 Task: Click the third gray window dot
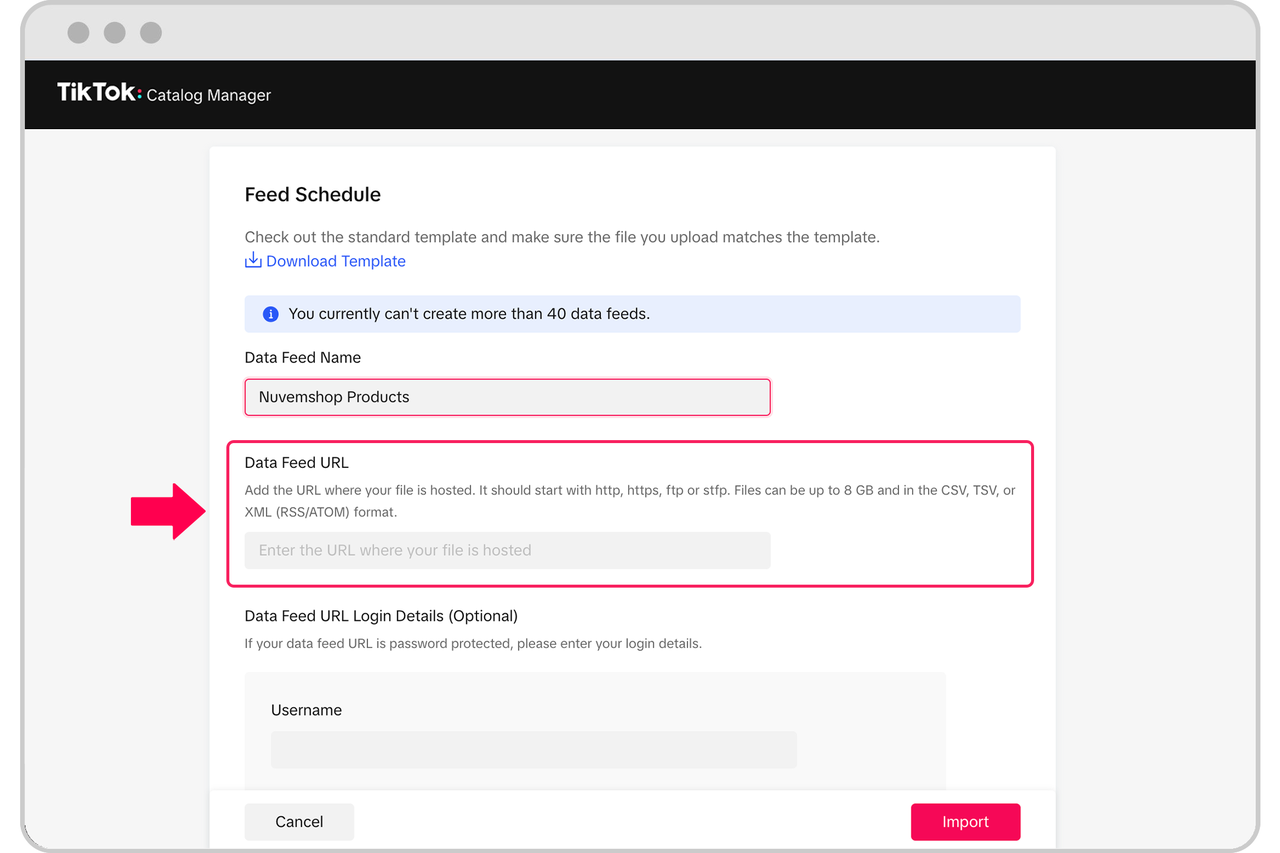151,33
